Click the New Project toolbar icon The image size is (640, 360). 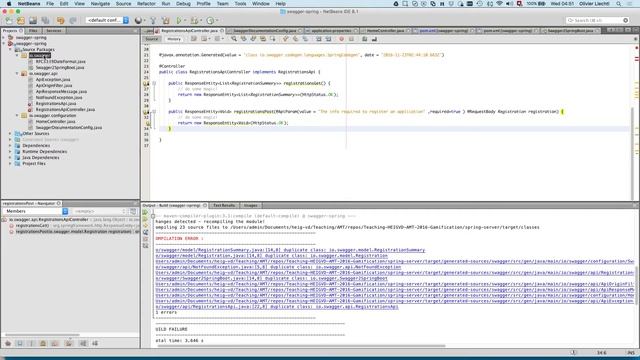(21, 20)
